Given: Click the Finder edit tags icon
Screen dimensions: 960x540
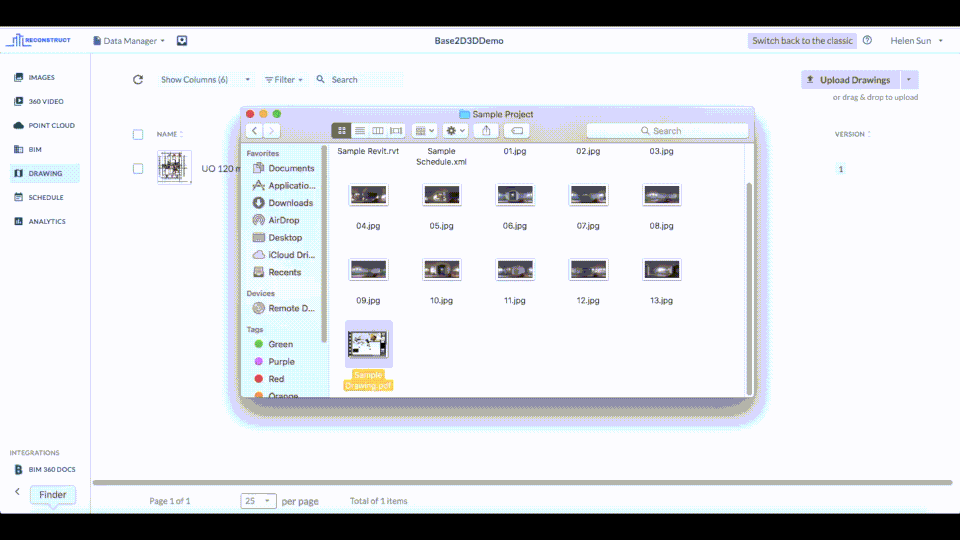Looking at the screenshot, I should pyautogui.click(x=517, y=130).
